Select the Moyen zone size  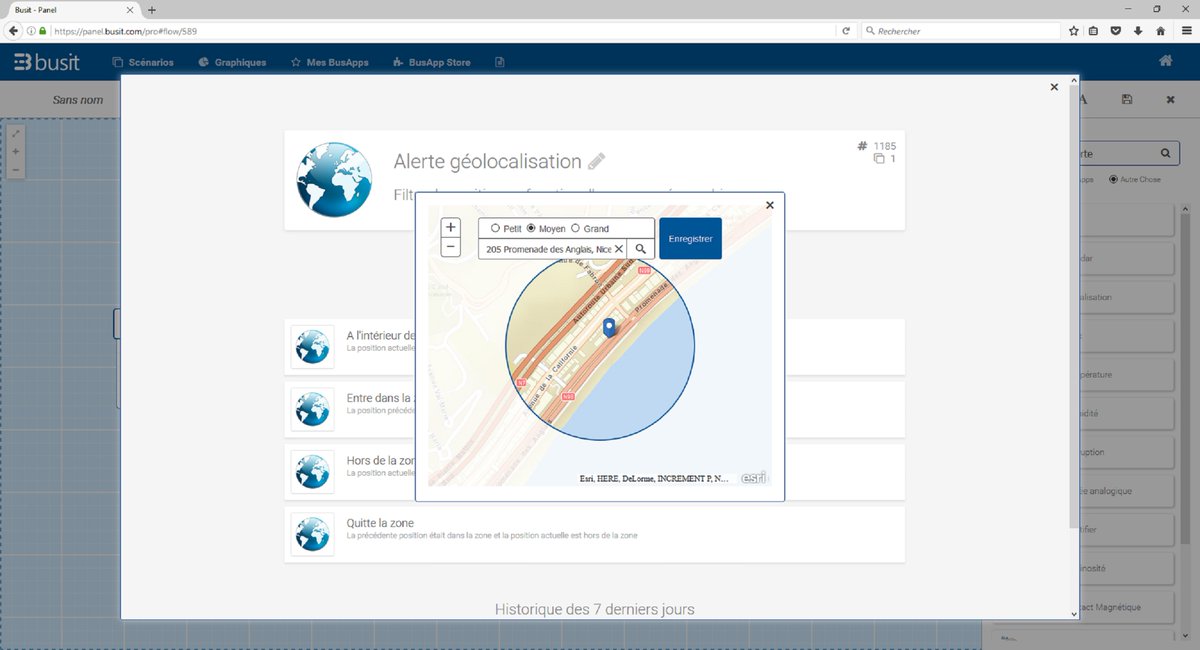click(x=531, y=229)
